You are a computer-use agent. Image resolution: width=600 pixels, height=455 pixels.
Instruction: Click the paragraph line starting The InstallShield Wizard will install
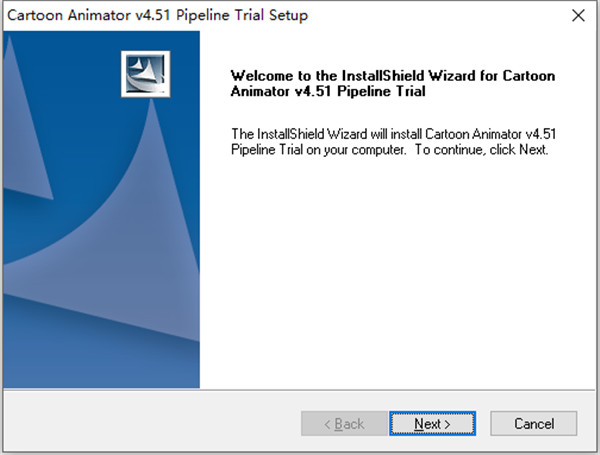pyautogui.click(x=390, y=134)
